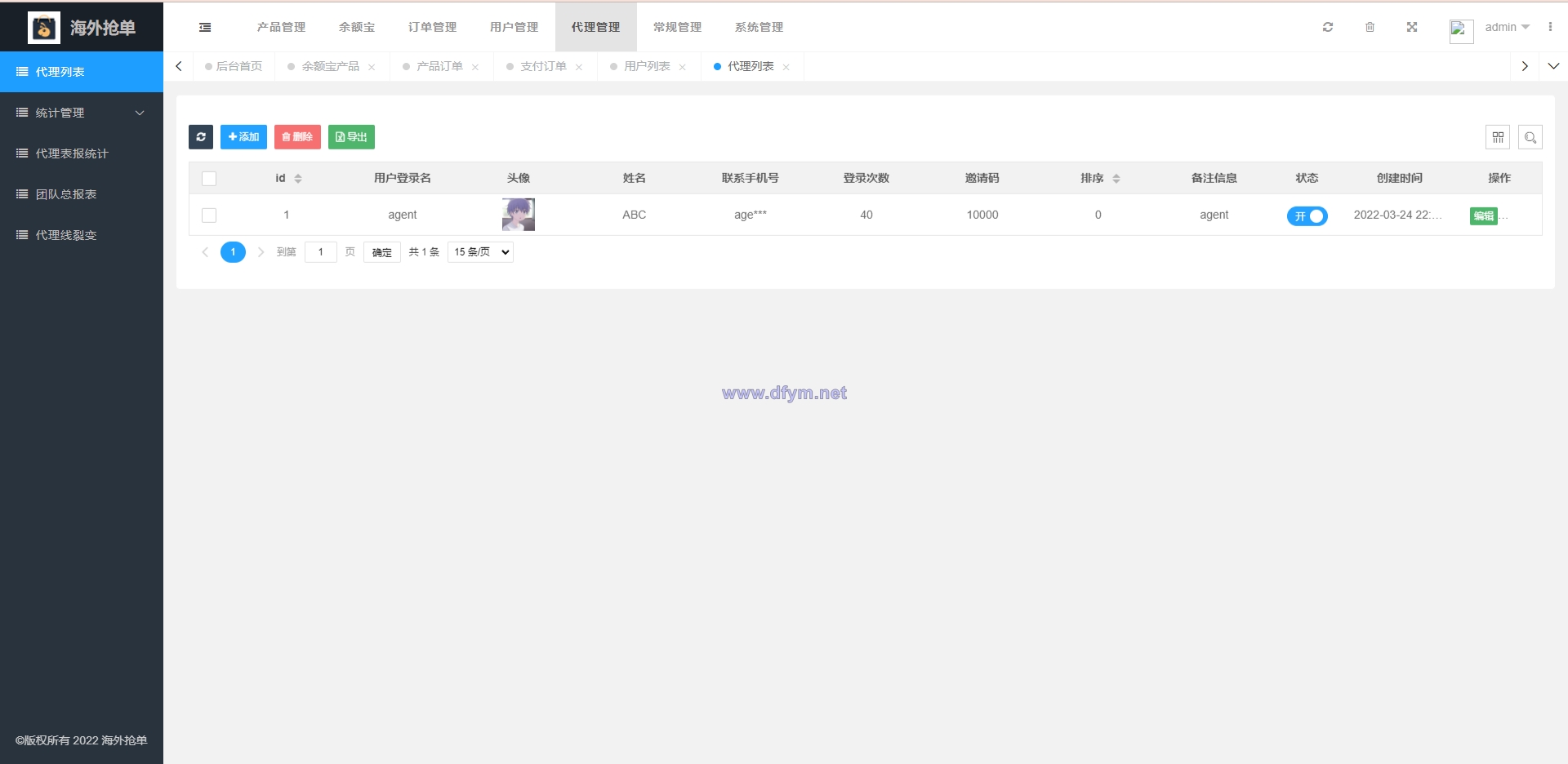
Task: Click the creation time 2022-03-24 cell
Action: (1398, 215)
